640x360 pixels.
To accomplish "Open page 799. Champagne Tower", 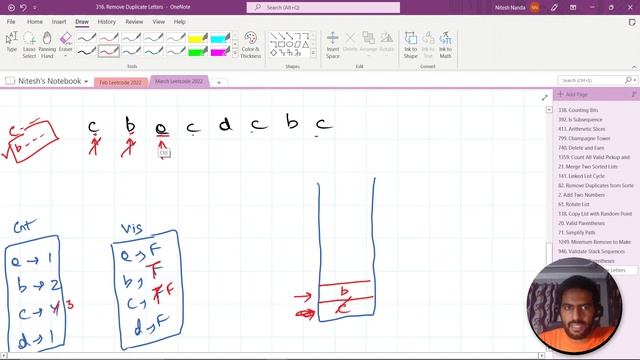I will tap(584, 138).
